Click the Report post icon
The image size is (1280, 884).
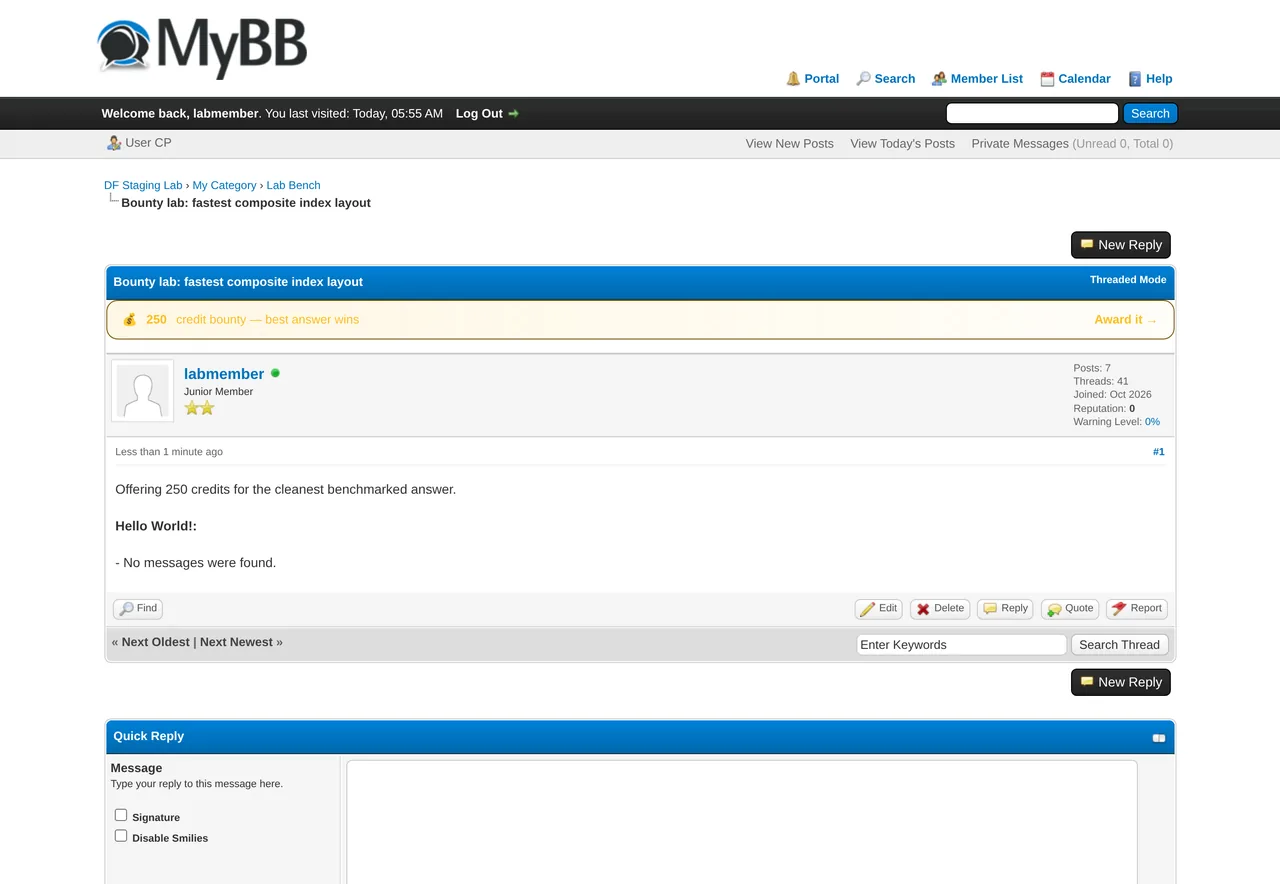point(1119,608)
